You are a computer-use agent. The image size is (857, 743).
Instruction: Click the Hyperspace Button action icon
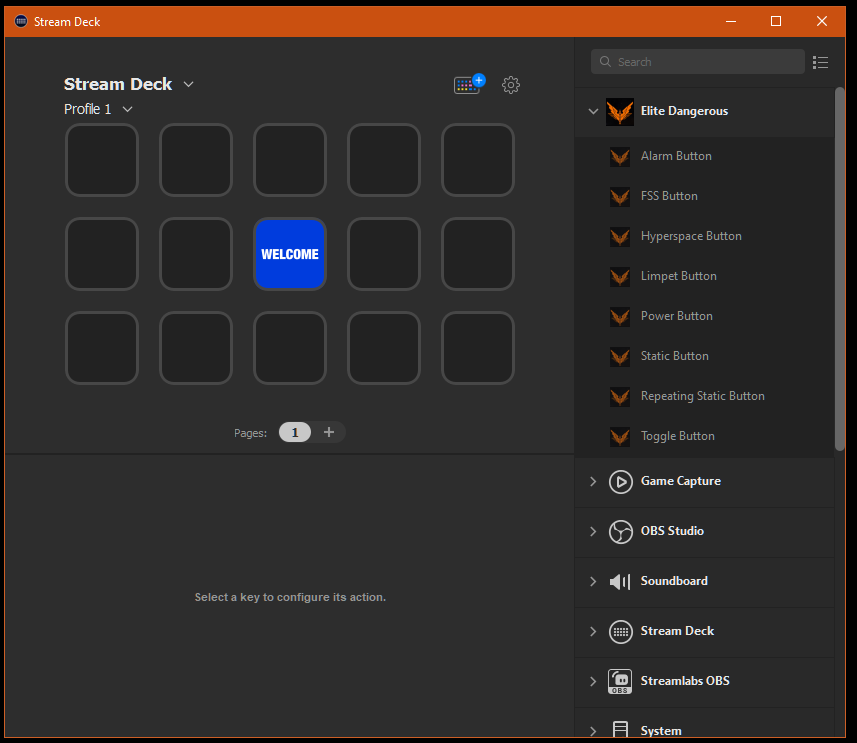(x=620, y=237)
